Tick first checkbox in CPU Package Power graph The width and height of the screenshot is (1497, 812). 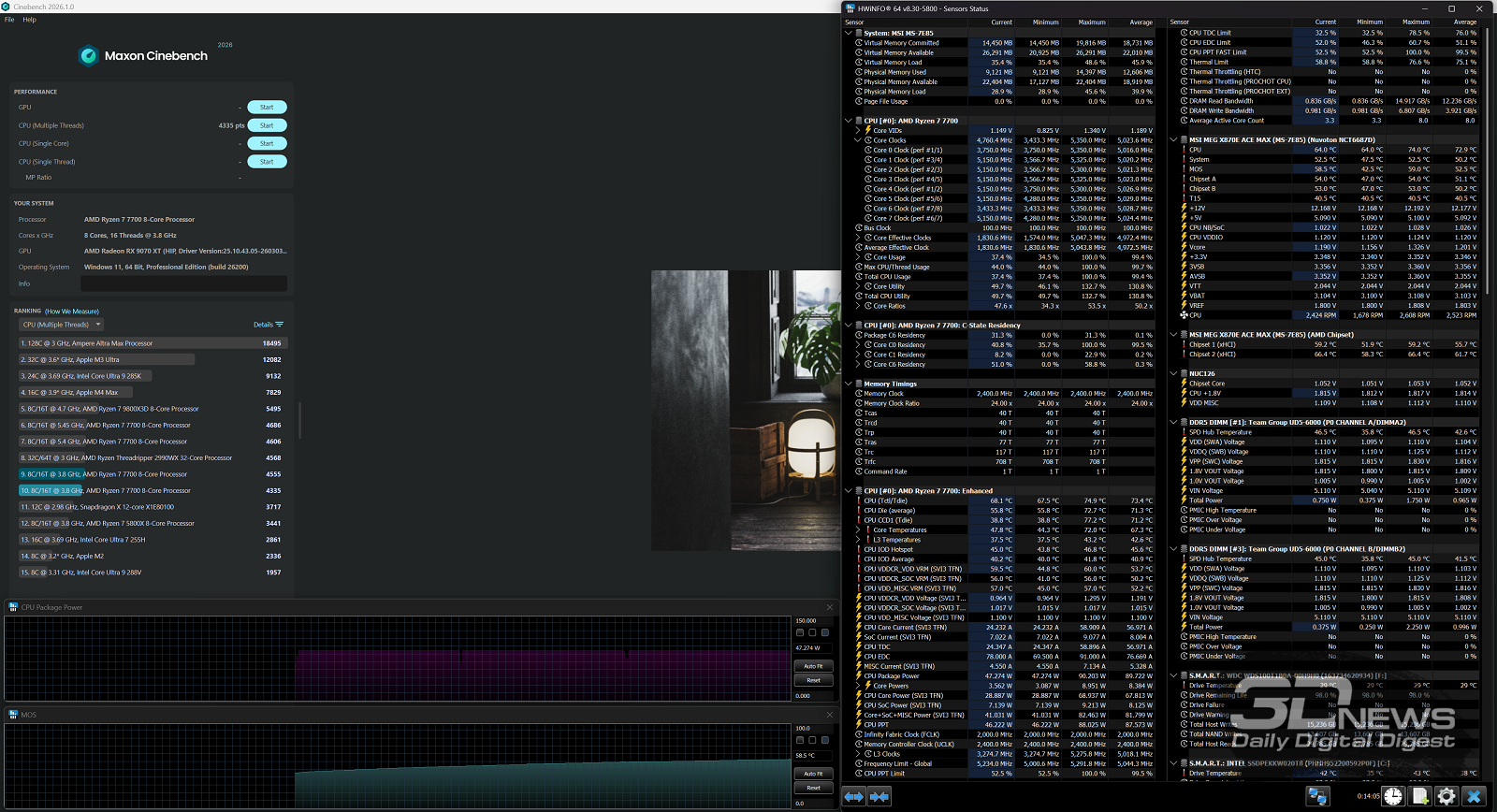[x=800, y=632]
